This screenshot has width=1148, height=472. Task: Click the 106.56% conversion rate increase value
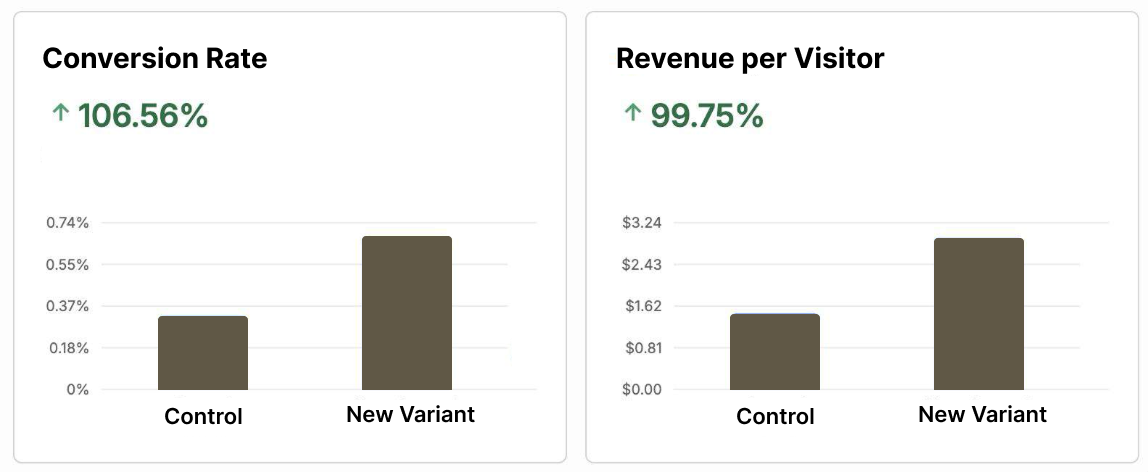click(143, 116)
